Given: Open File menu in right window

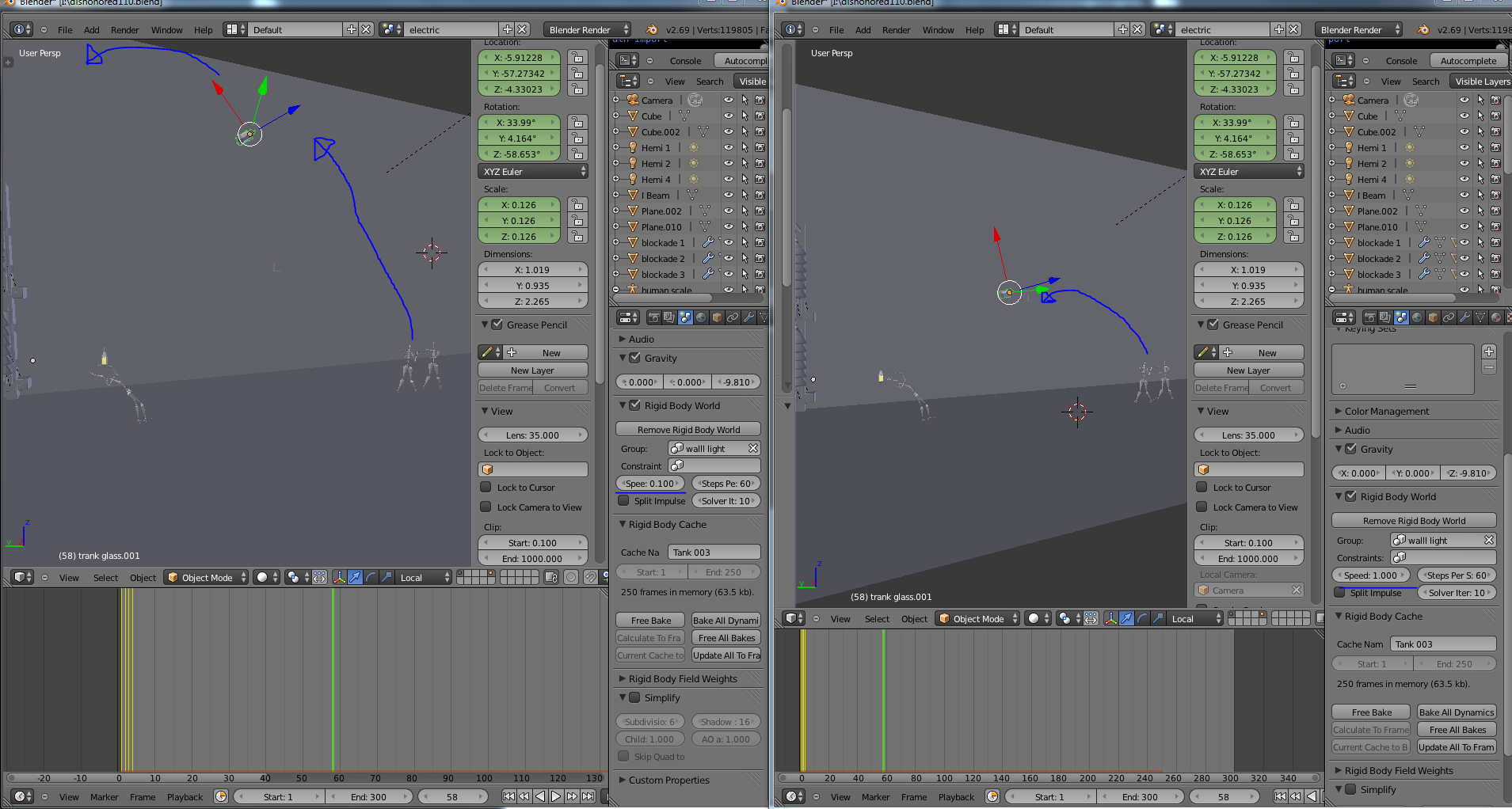Looking at the screenshot, I should pos(836,30).
